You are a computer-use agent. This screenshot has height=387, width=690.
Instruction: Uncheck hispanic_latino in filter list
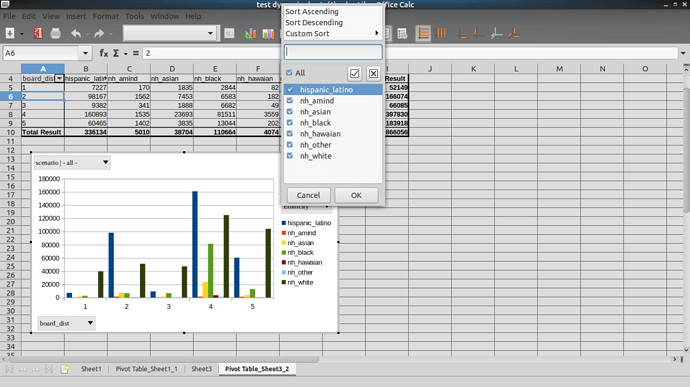click(x=290, y=89)
